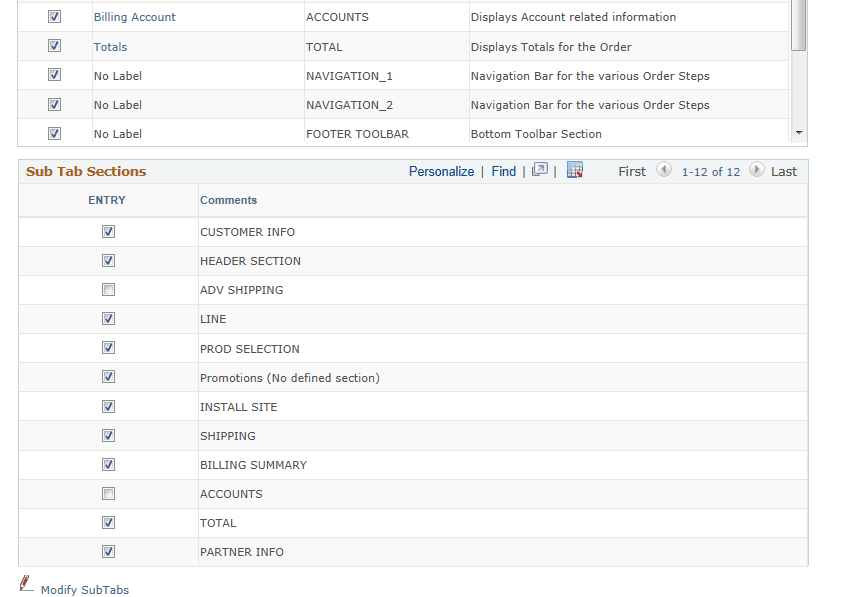
Task: Enable the ACCOUNTS entry checkbox
Action: (107, 493)
